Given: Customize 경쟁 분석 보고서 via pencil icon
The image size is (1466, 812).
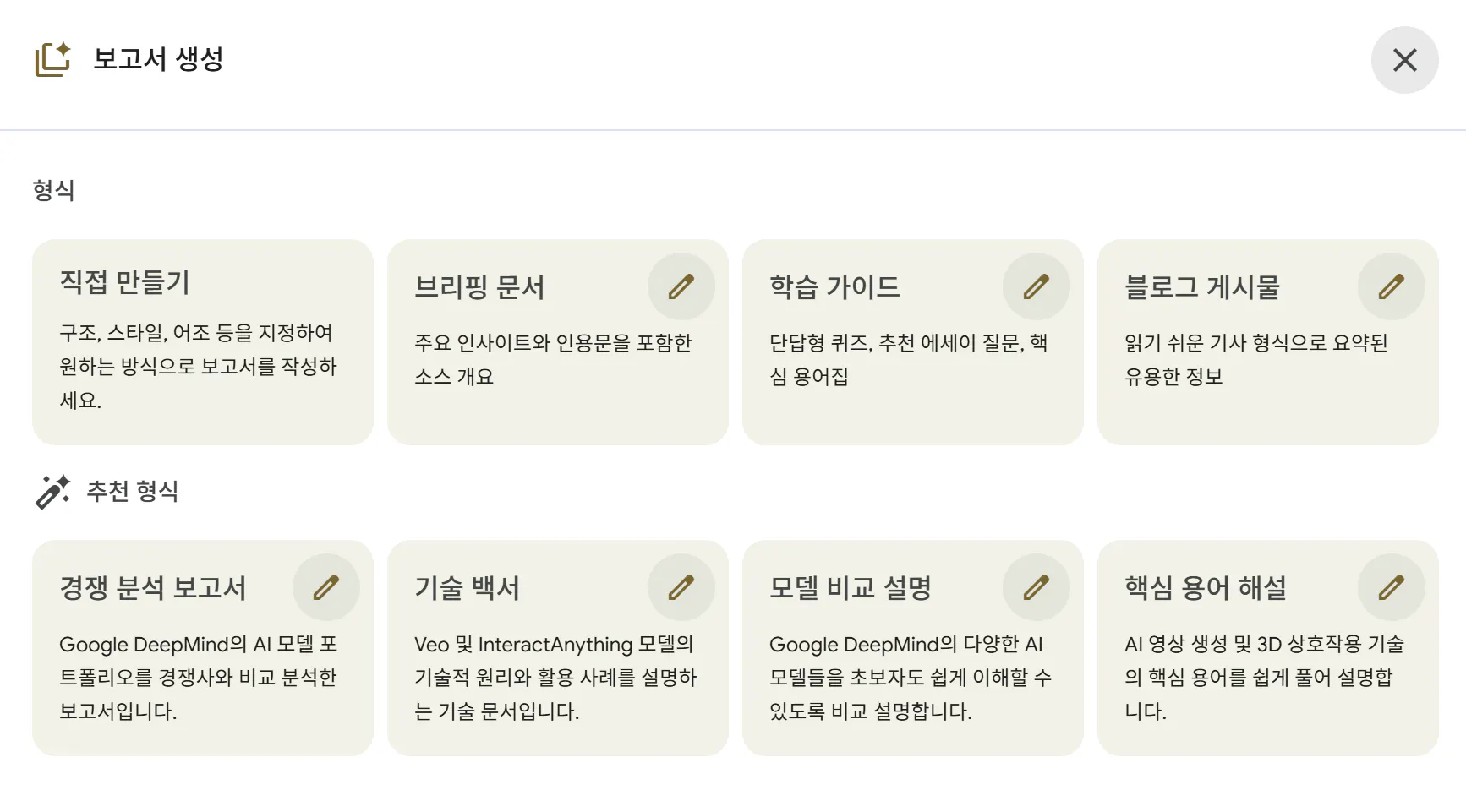Looking at the screenshot, I should [x=325, y=587].
